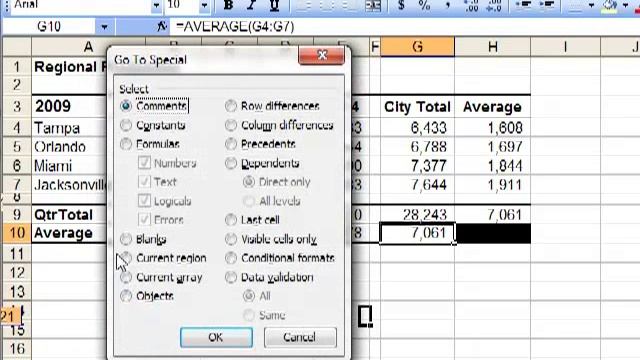Click the Insert Function fx icon
The width and height of the screenshot is (640, 360).
162,27
